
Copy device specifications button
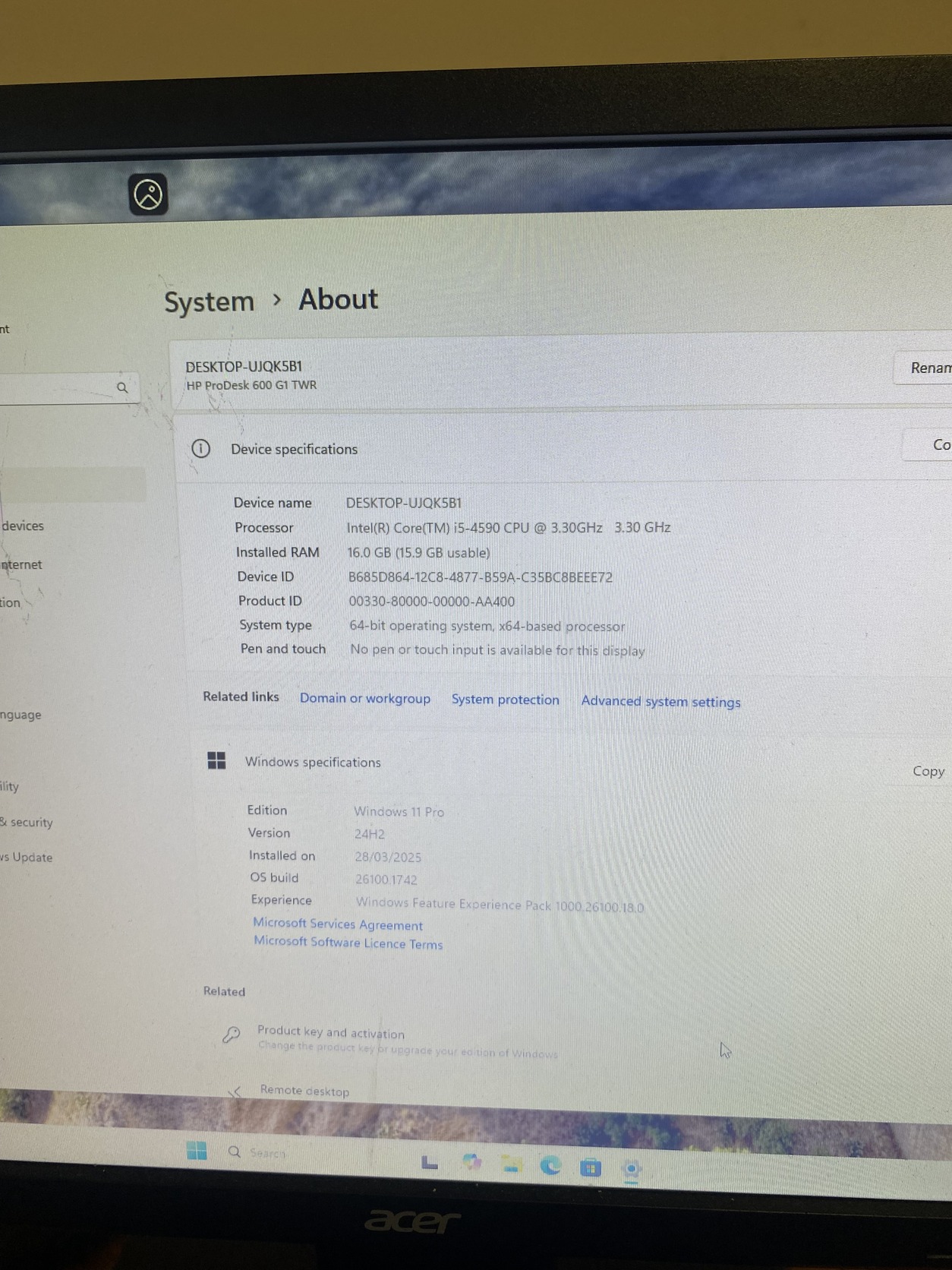click(928, 445)
